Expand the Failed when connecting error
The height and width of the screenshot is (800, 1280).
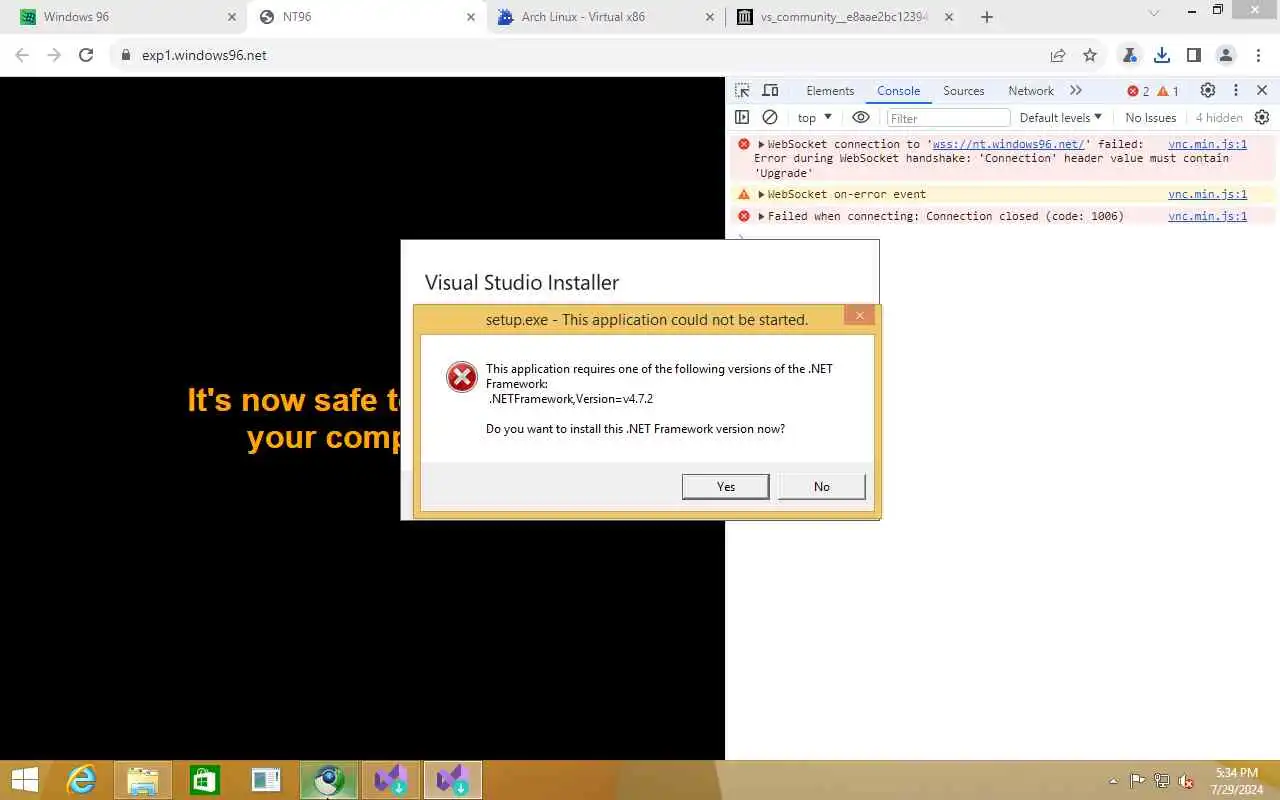(x=761, y=216)
